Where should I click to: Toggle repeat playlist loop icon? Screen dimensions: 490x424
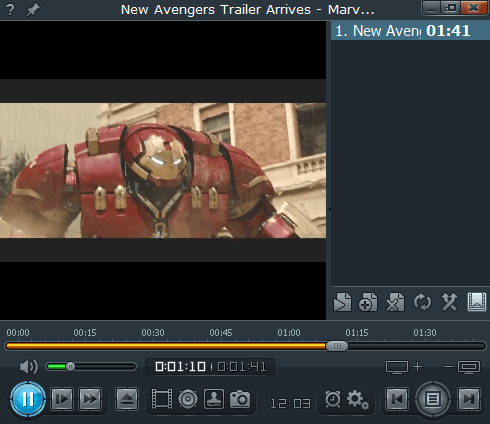click(x=422, y=302)
